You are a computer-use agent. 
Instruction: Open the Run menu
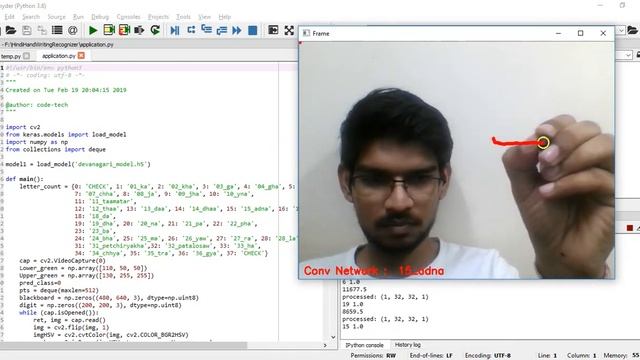78,17
